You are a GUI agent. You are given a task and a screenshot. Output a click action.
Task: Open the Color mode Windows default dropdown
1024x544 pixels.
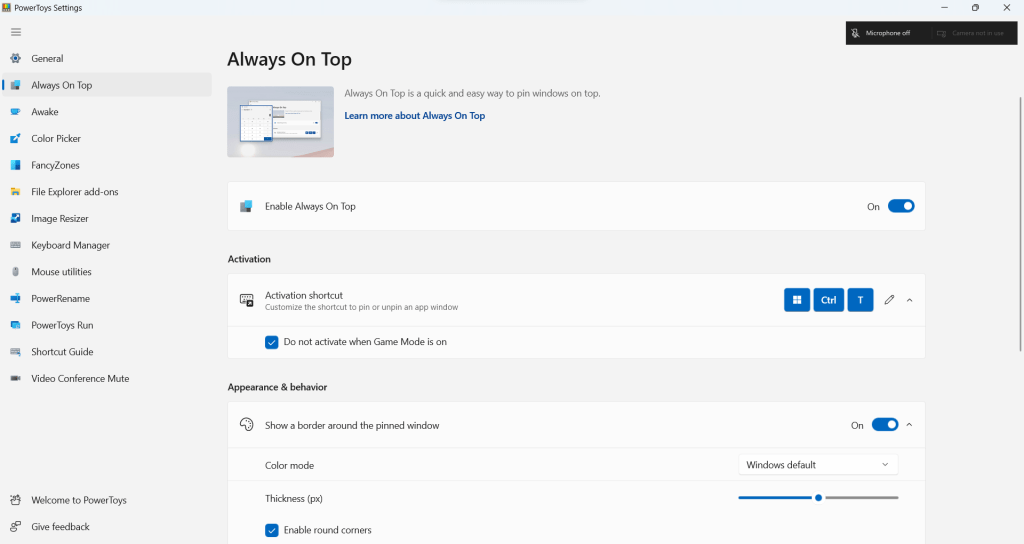pyautogui.click(x=818, y=465)
